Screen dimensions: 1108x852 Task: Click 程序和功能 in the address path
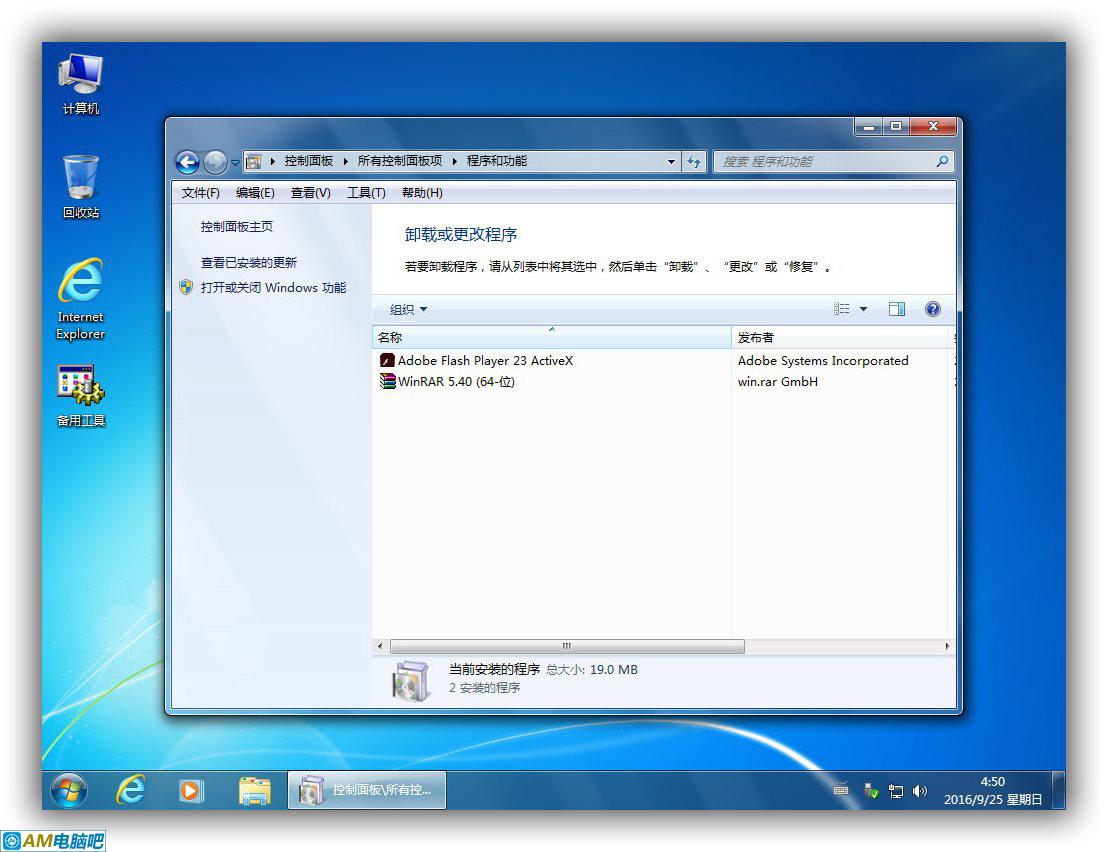[497, 161]
